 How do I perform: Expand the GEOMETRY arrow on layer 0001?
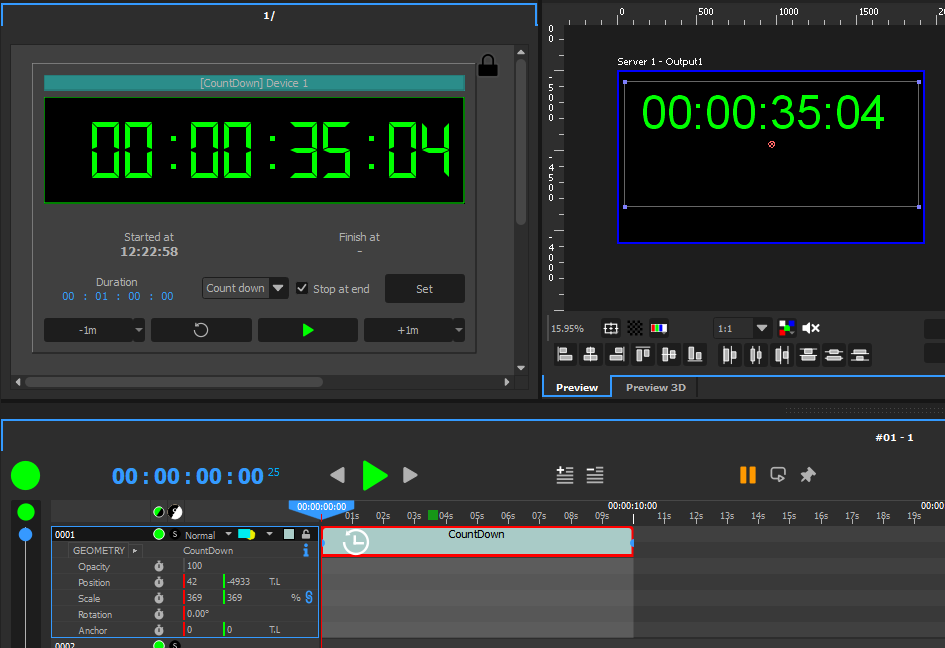pyautogui.click(x=135, y=550)
